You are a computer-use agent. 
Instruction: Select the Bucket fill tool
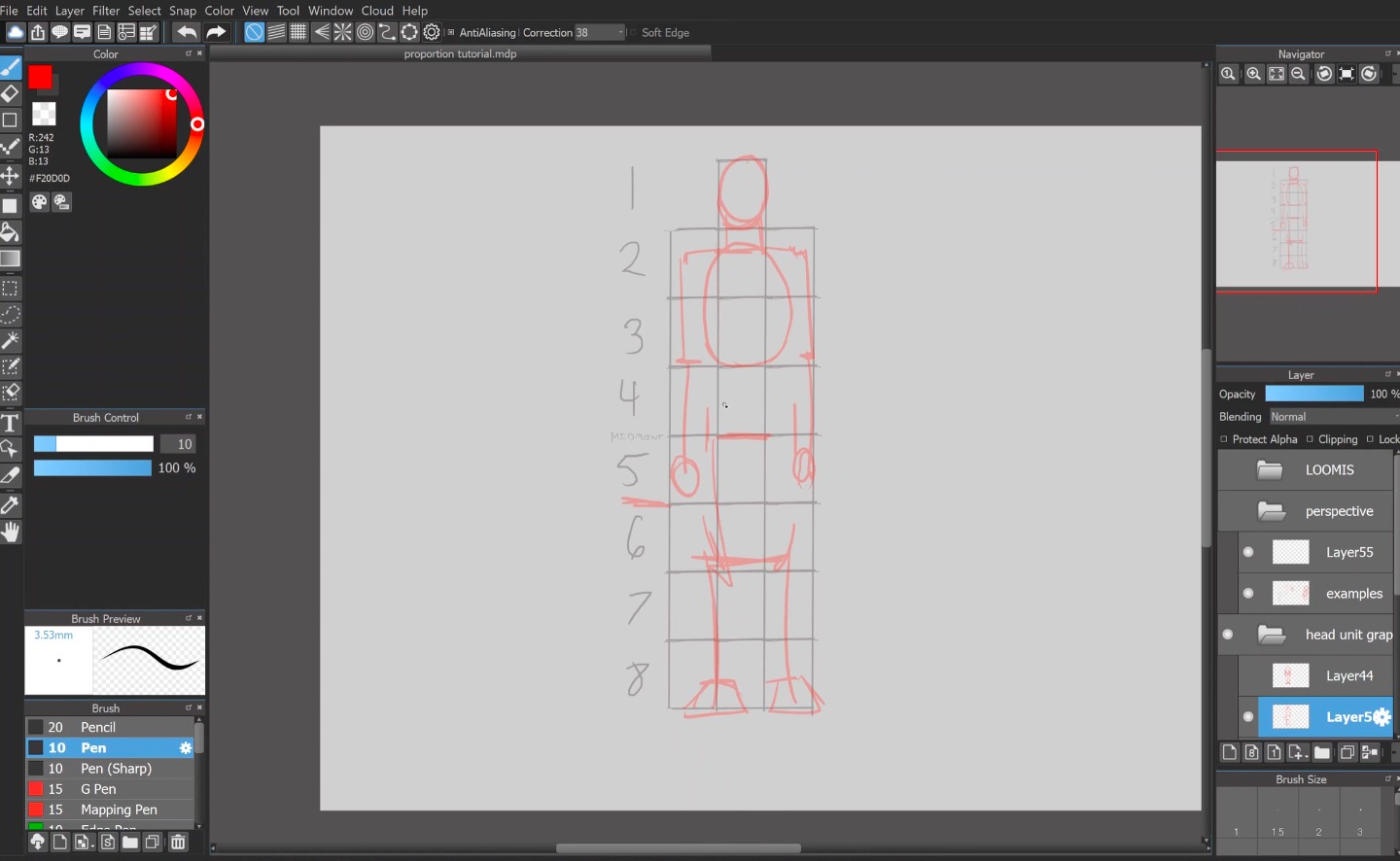[10, 232]
